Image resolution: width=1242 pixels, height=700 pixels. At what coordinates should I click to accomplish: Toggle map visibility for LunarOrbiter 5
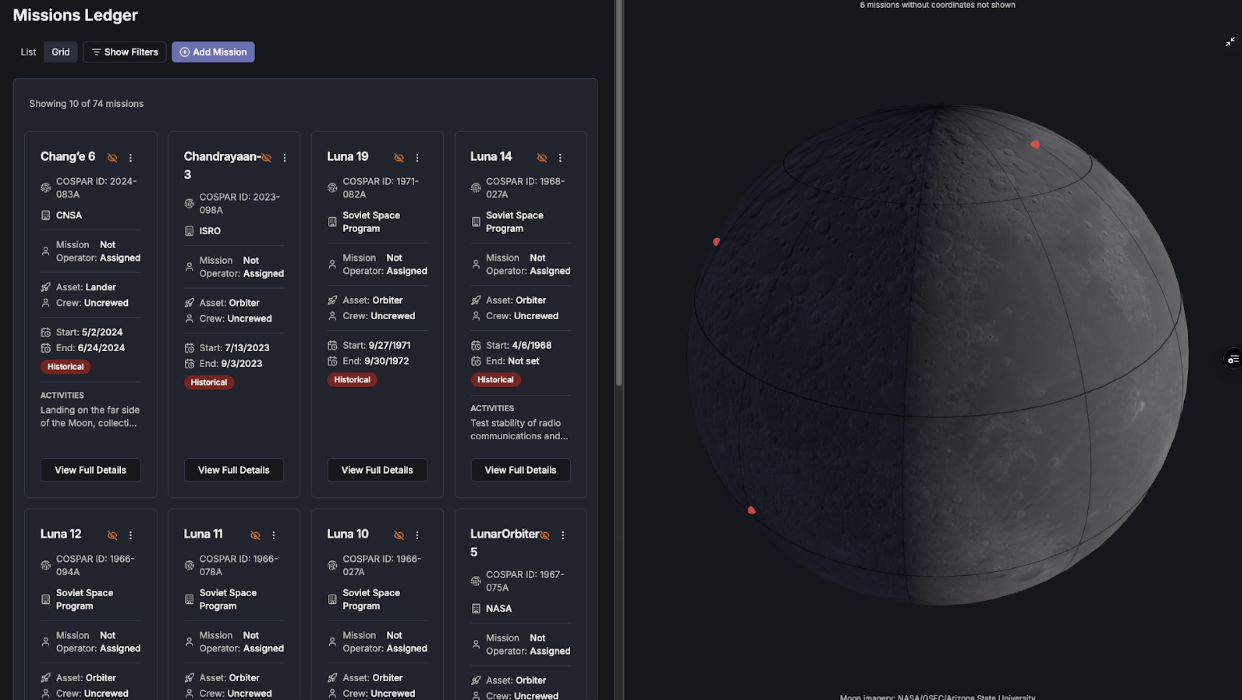tap(545, 535)
